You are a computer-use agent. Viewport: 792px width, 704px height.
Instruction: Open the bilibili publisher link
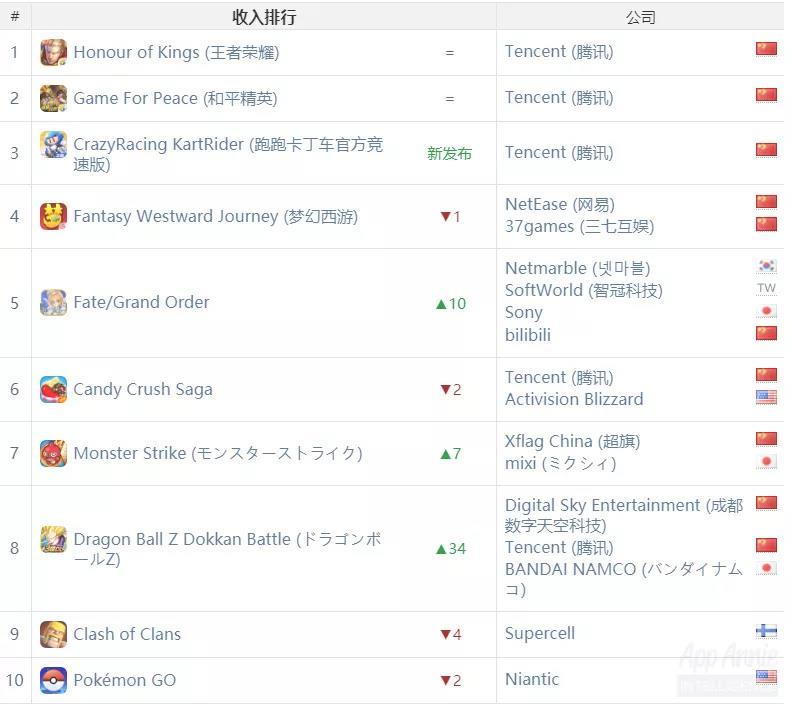tap(528, 335)
